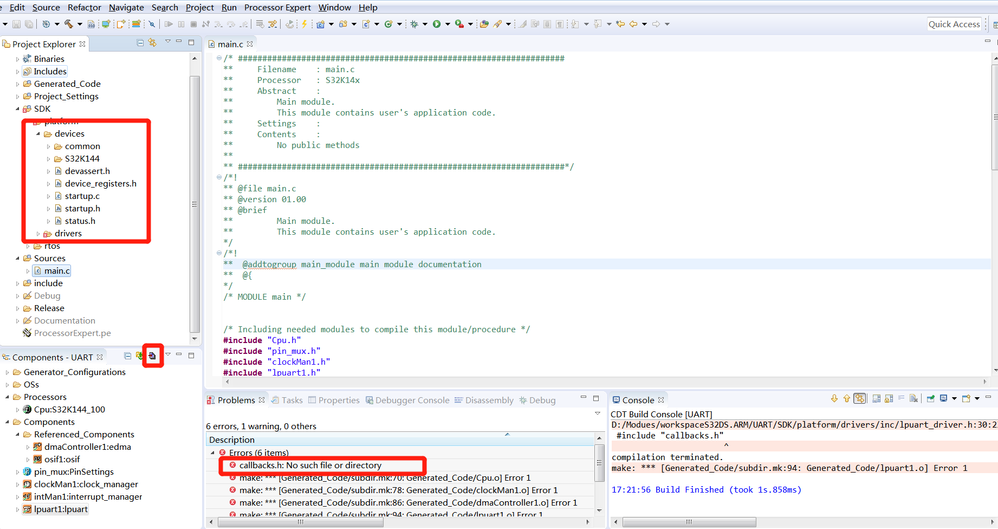Expand the S32K144 folder node

click(48, 159)
